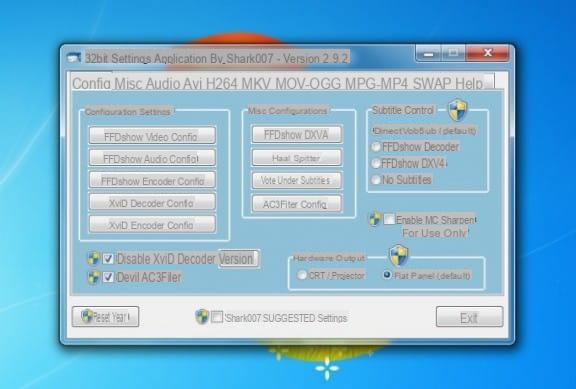Click shield icon beside Enable MC Sharpen
This screenshot has width=576, height=389.
pos(375,219)
